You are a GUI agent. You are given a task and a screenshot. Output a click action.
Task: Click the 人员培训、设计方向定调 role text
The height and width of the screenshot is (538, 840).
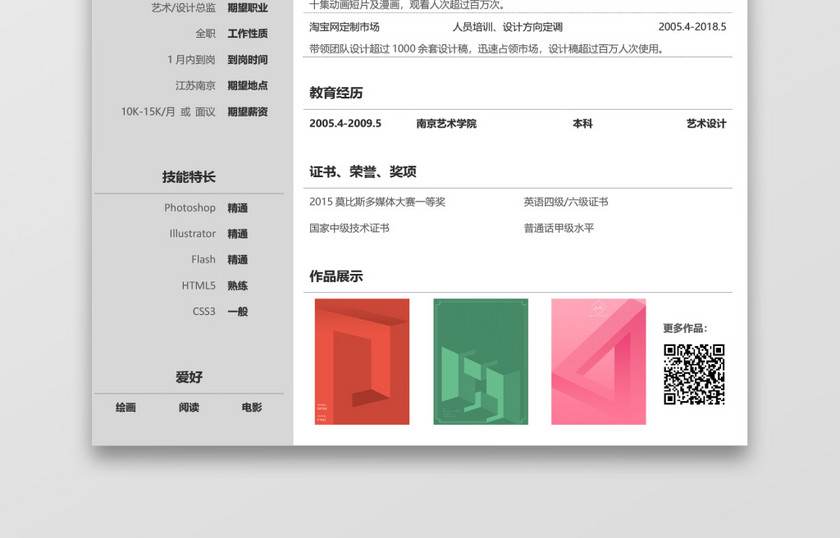(x=507, y=27)
